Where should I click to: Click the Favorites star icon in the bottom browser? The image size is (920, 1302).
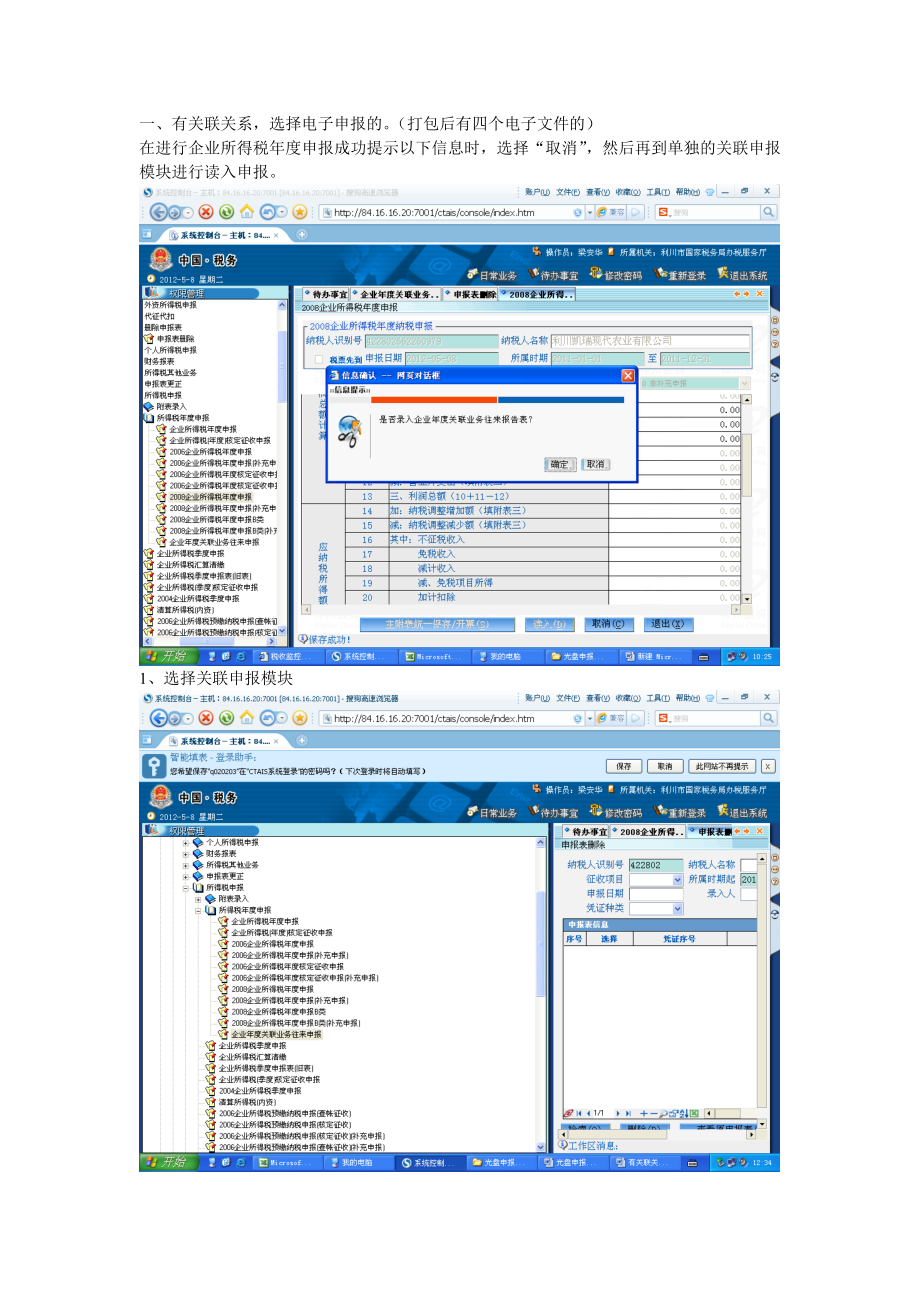(x=299, y=718)
